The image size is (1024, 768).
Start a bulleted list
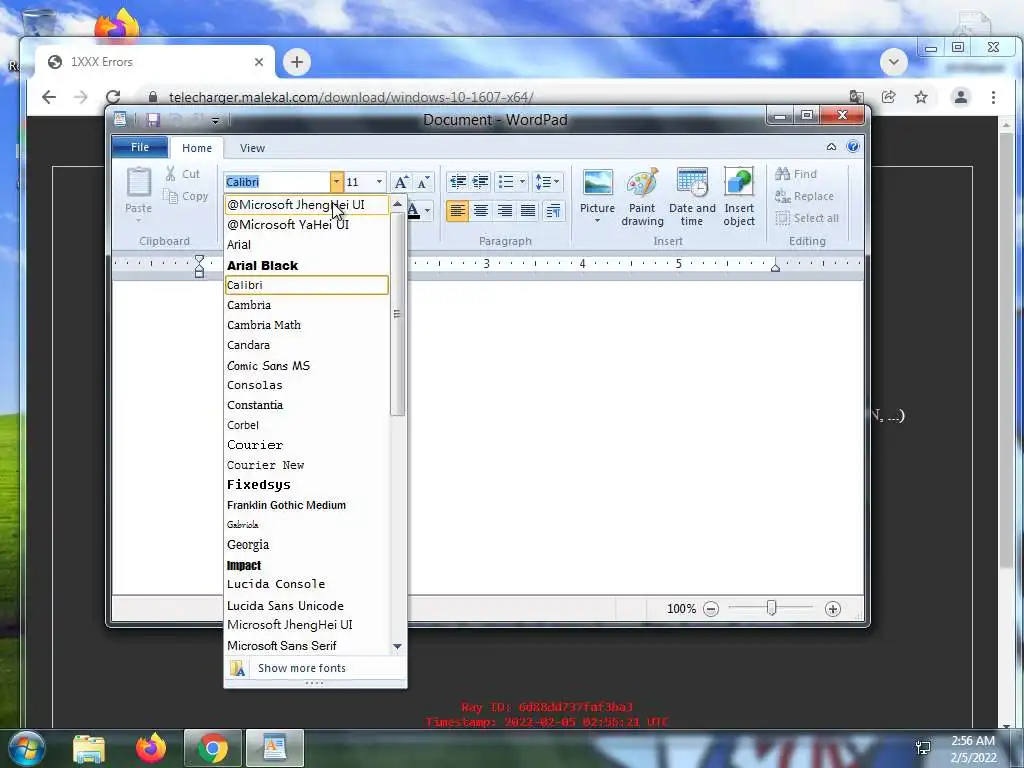click(x=505, y=182)
